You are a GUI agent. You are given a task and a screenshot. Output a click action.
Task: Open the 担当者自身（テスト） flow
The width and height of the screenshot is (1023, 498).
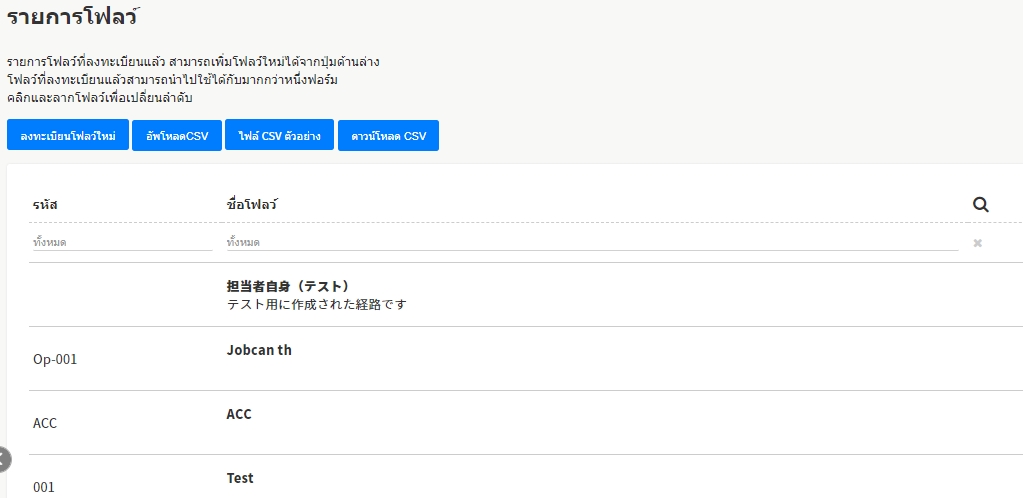(287, 286)
